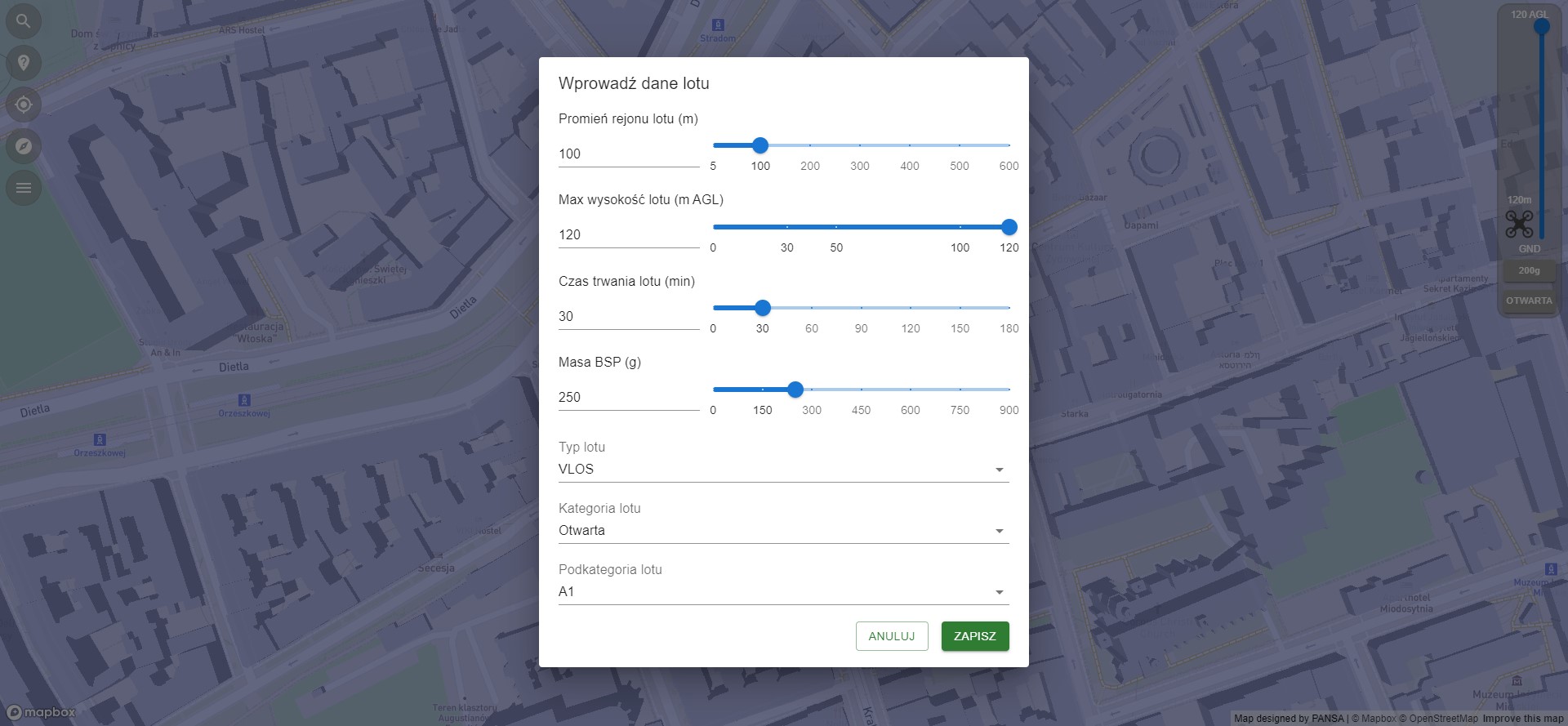The width and height of the screenshot is (1568, 726).
Task: Click the 200g mass button
Action: pyautogui.click(x=1529, y=270)
